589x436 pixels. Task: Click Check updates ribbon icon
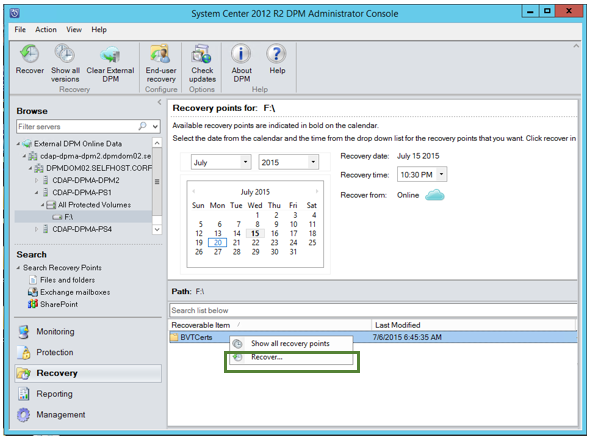(x=202, y=54)
